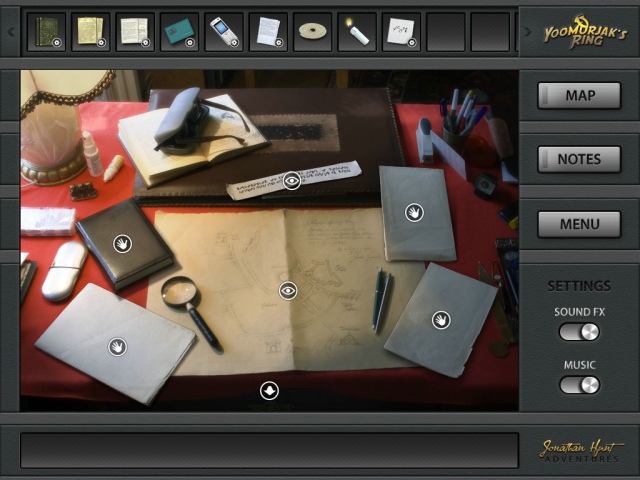This screenshot has width=640, height=480.
Task: Open the Notes panel
Action: tap(579, 160)
